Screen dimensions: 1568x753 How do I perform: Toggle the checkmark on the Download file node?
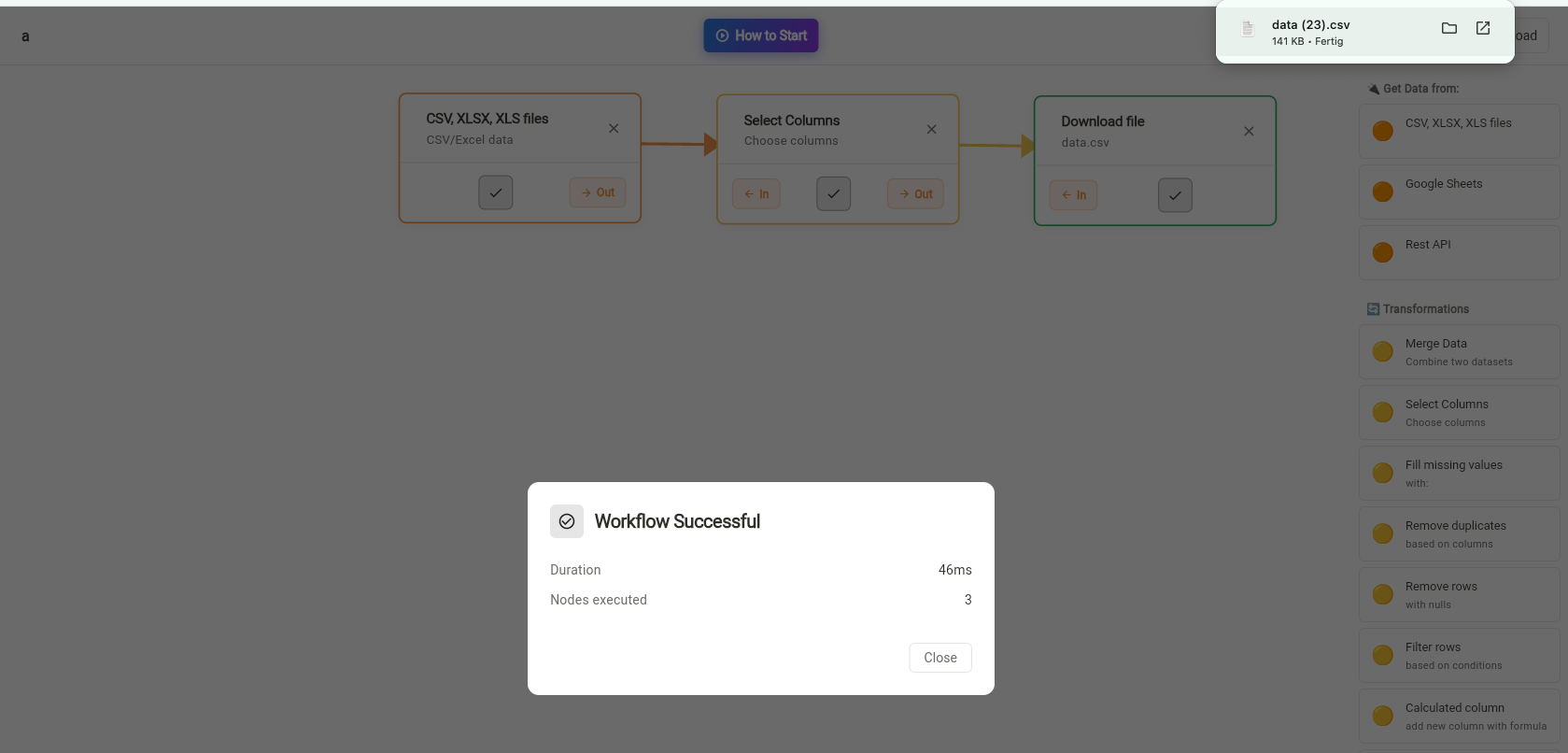click(x=1175, y=194)
